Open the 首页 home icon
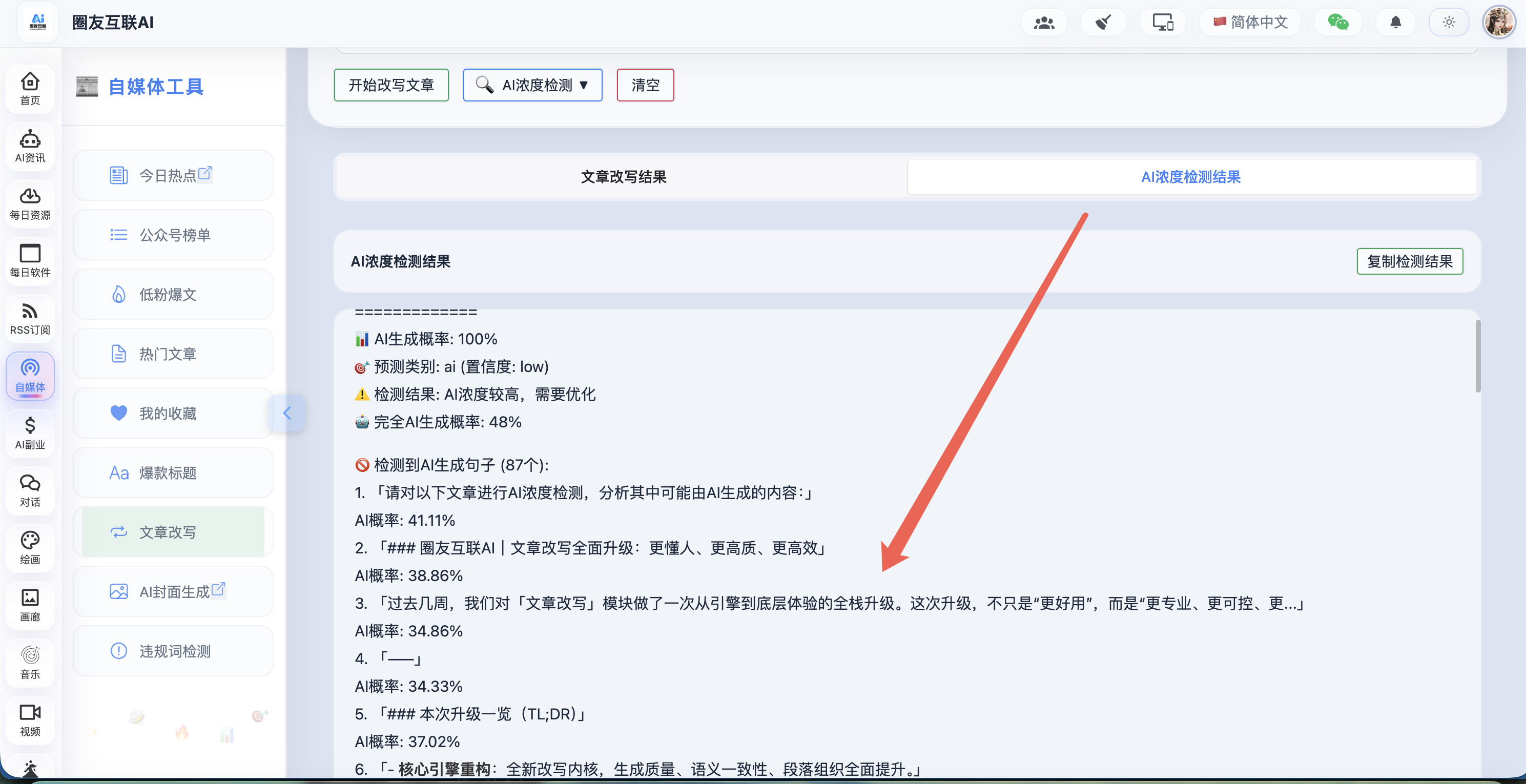 point(30,88)
